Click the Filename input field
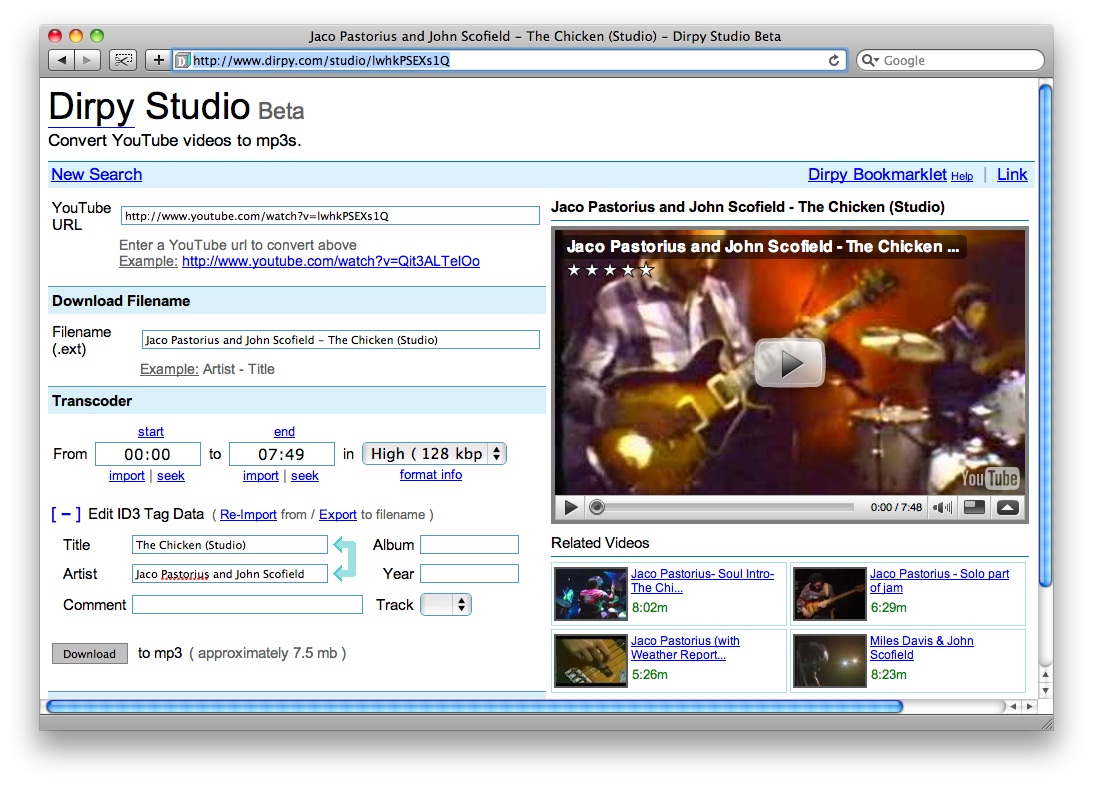Image resolution: width=1093 pixels, height=785 pixels. pos(340,340)
